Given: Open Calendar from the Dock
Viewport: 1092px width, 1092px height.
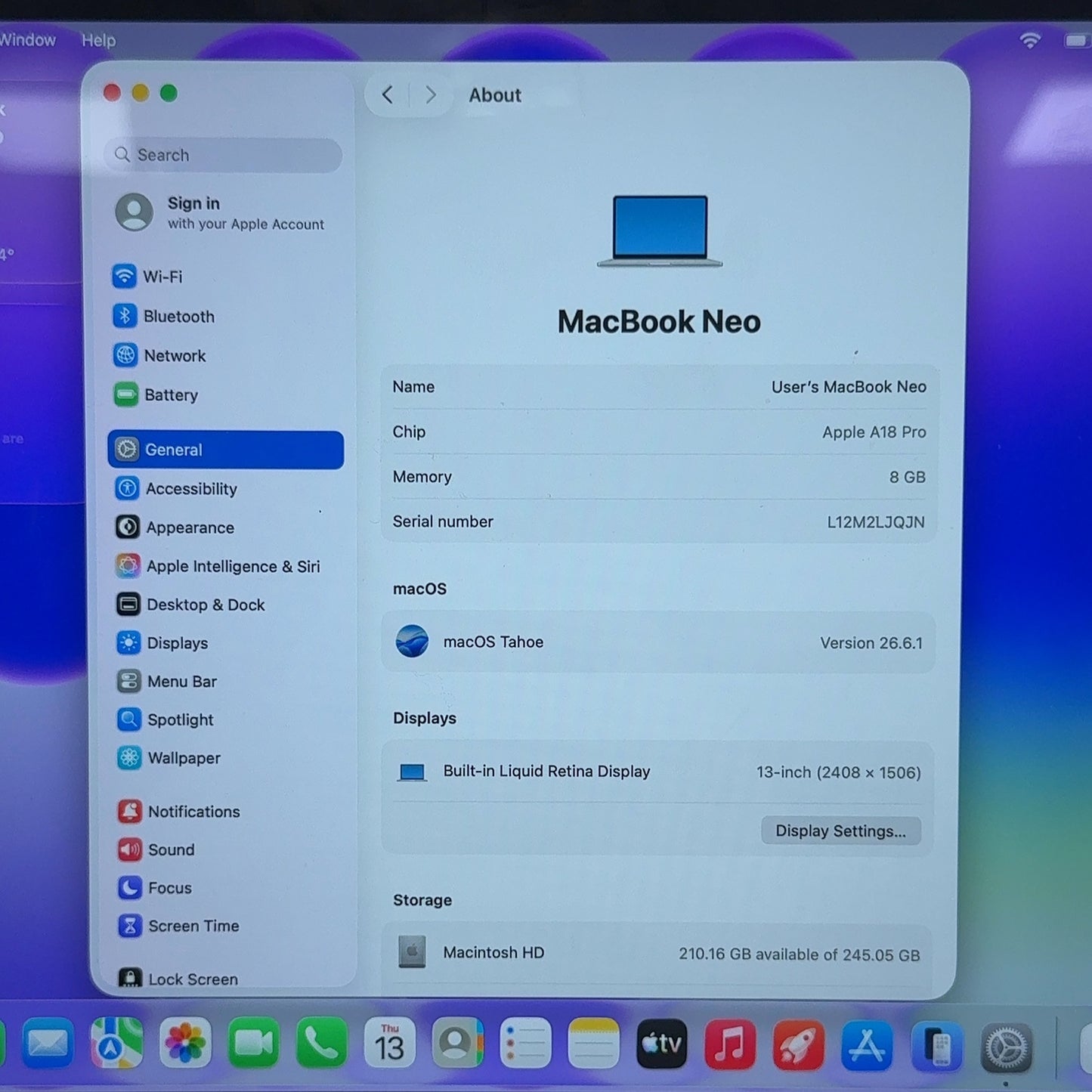Looking at the screenshot, I should pyautogui.click(x=389, y=1044).
